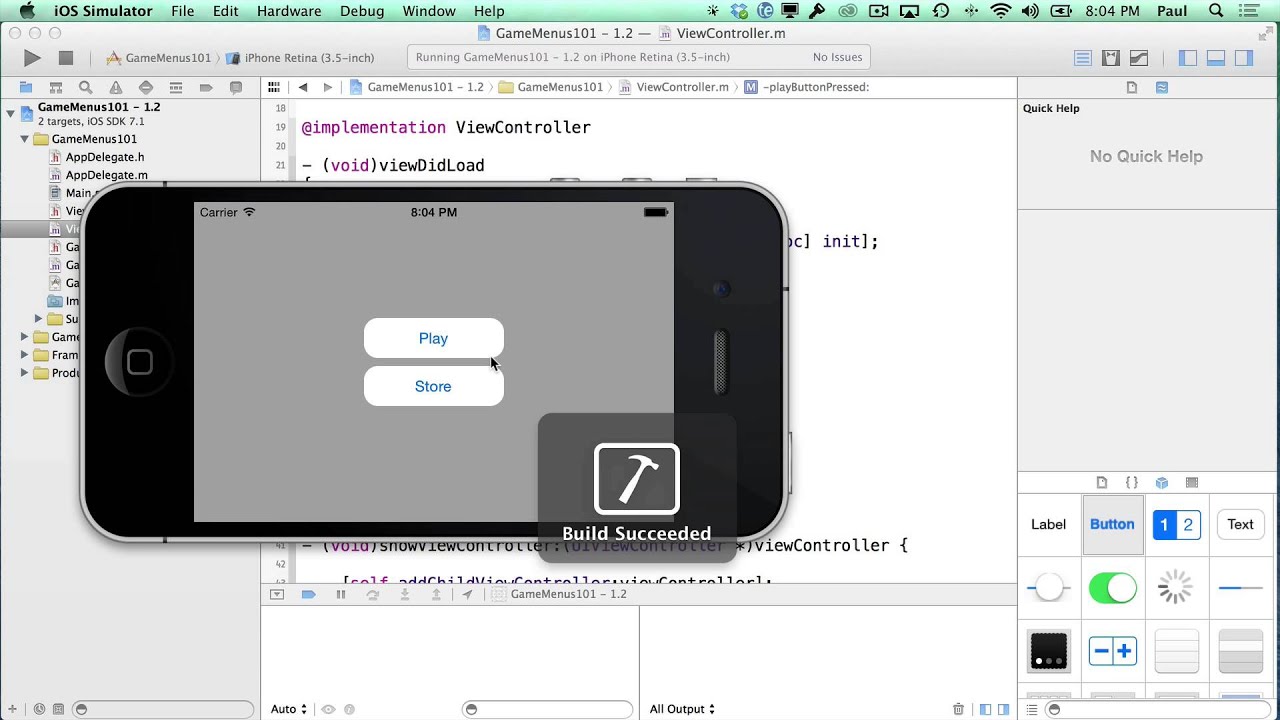Open the GameMenus101 scheme selector
Image resolution: width=1280 pixels, height=720 pixels.
point(159,58)
